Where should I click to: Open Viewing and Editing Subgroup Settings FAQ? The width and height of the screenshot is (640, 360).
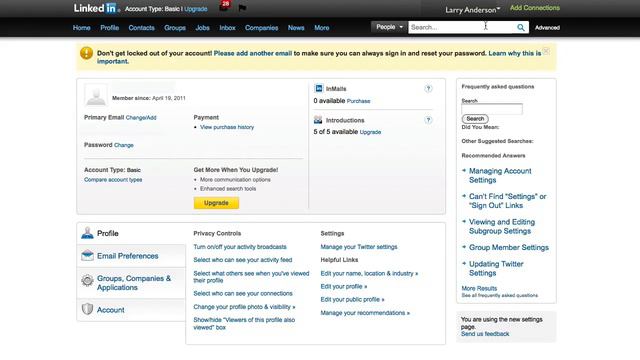click(x=502, y=227)
